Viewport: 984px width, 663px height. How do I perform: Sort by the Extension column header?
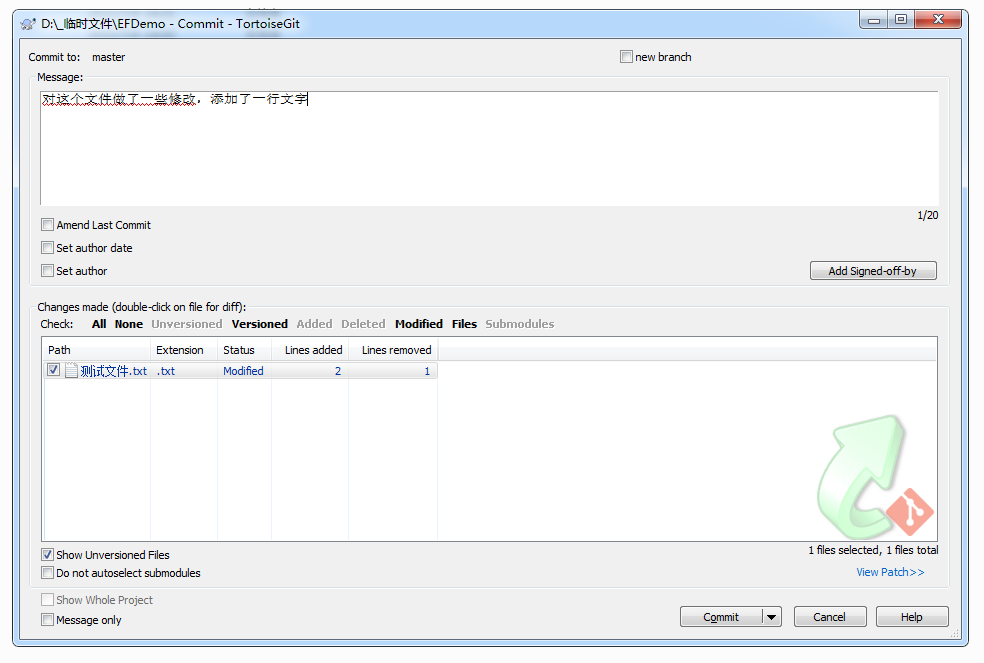(x=184, y=350)
